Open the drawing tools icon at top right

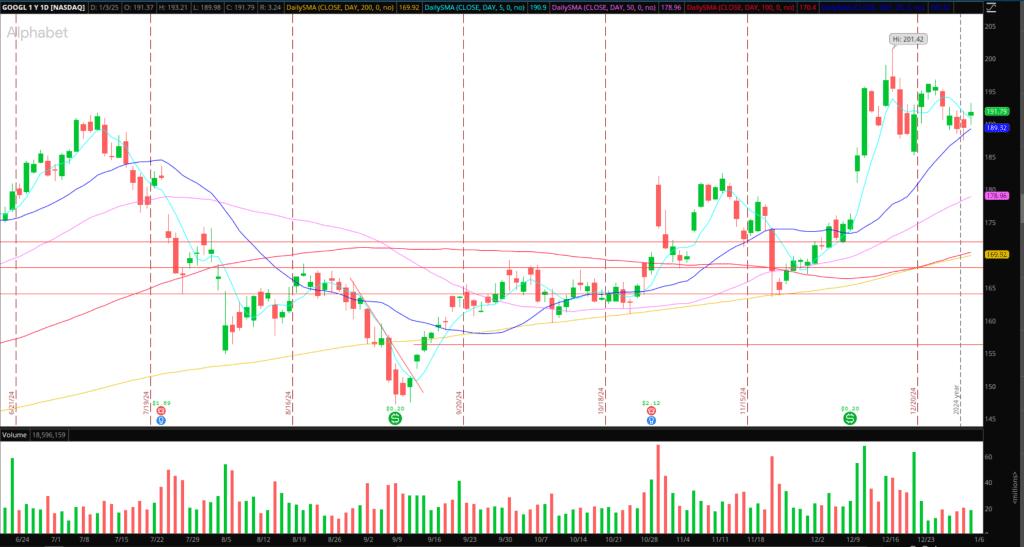991,8
